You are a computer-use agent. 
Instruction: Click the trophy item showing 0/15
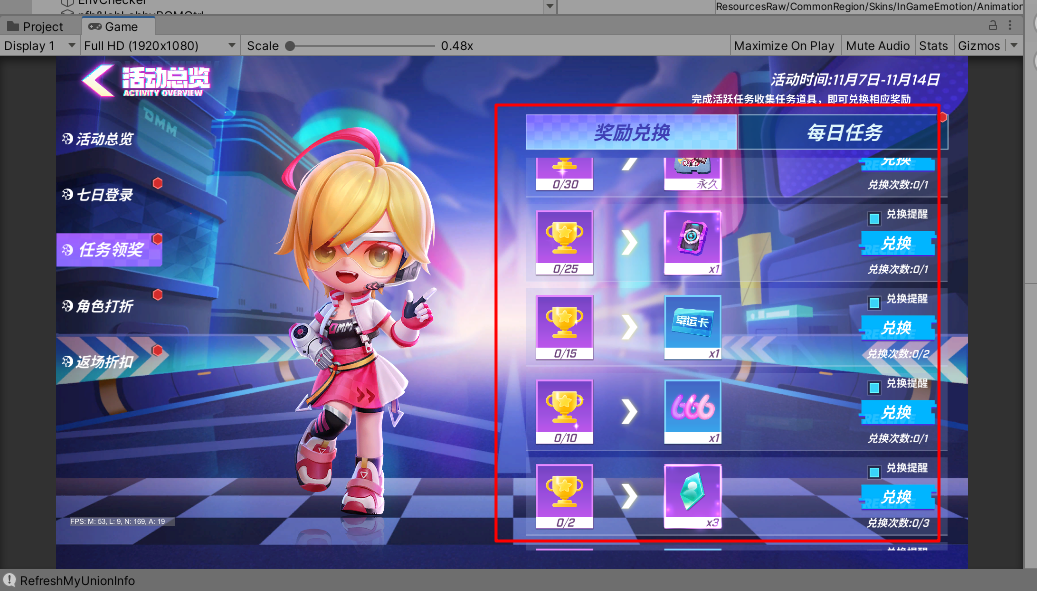pyautogui.click(x=564, y=327)
